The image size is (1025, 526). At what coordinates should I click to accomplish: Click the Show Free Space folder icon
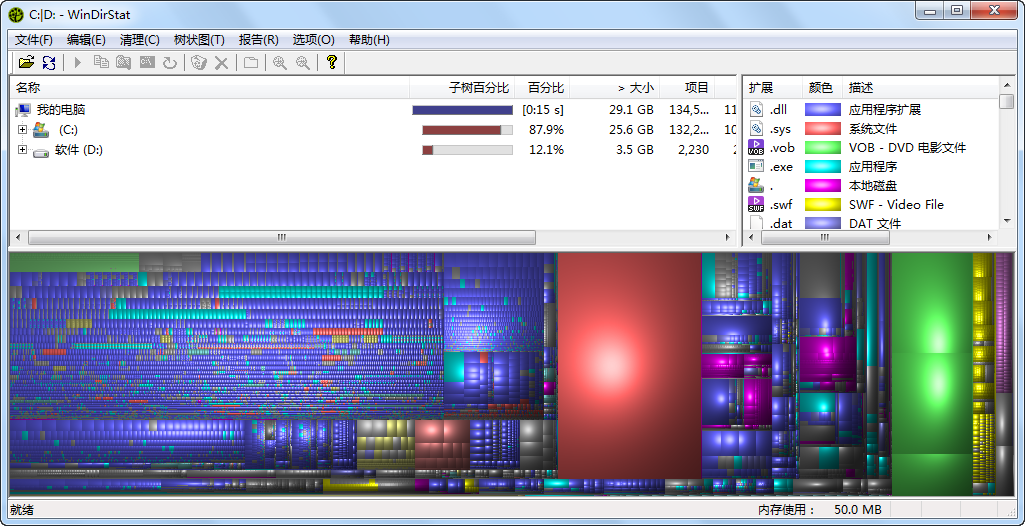point(251,62)
